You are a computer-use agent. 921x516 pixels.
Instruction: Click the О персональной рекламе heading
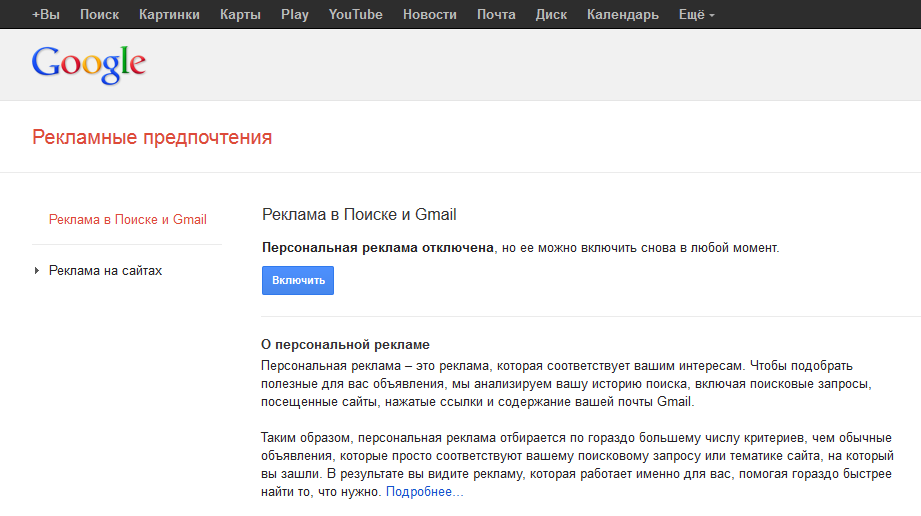tap(345, 345)
